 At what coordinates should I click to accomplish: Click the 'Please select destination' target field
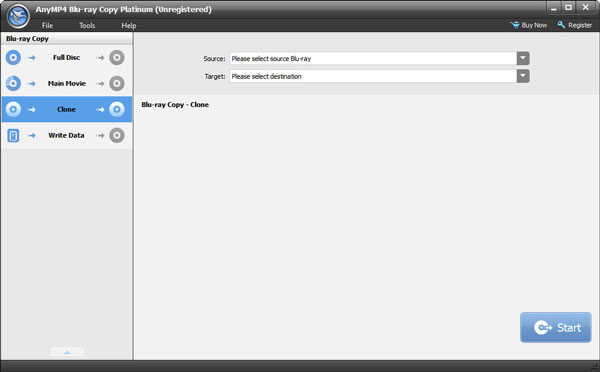373,76
